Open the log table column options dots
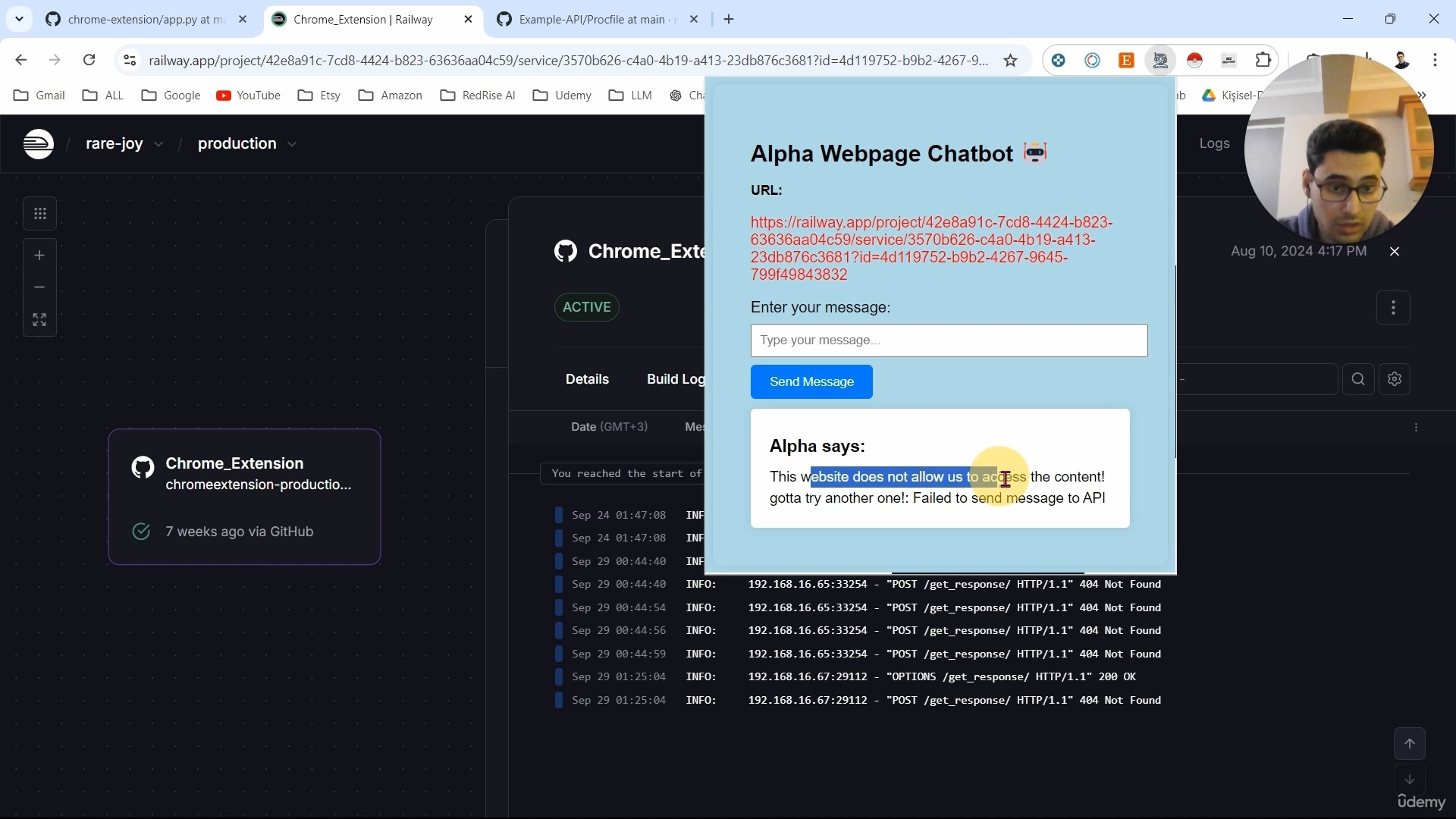Image resolution: width=1456 pixels, height=819 pixels. pyautogui.click(x=1416, y=428)
